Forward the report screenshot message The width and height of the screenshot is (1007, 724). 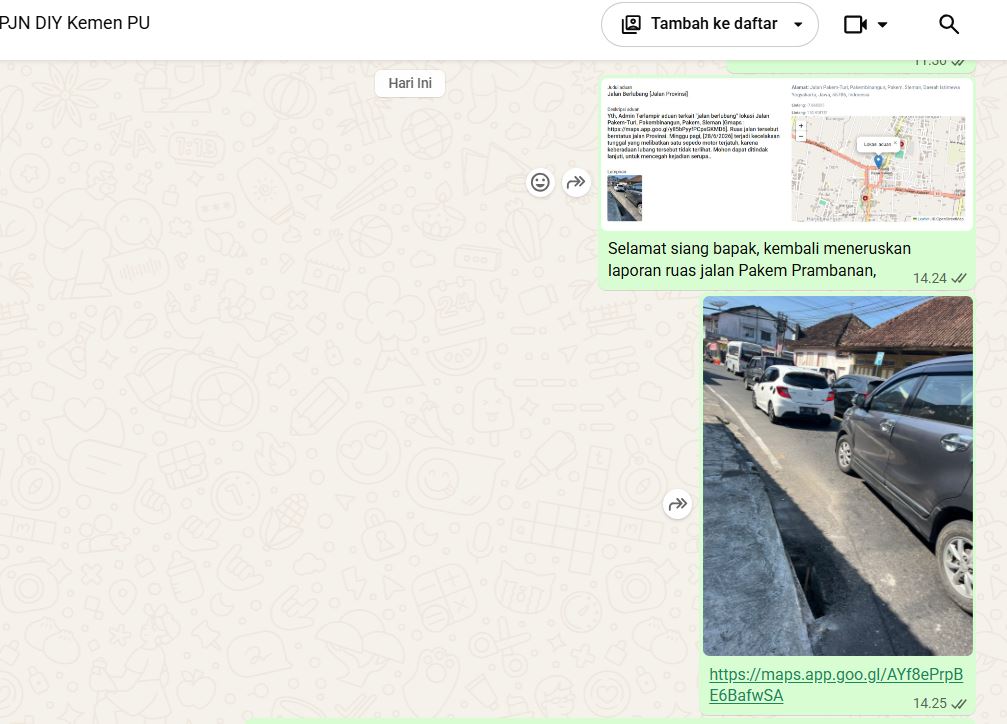[x=576, y=182]
